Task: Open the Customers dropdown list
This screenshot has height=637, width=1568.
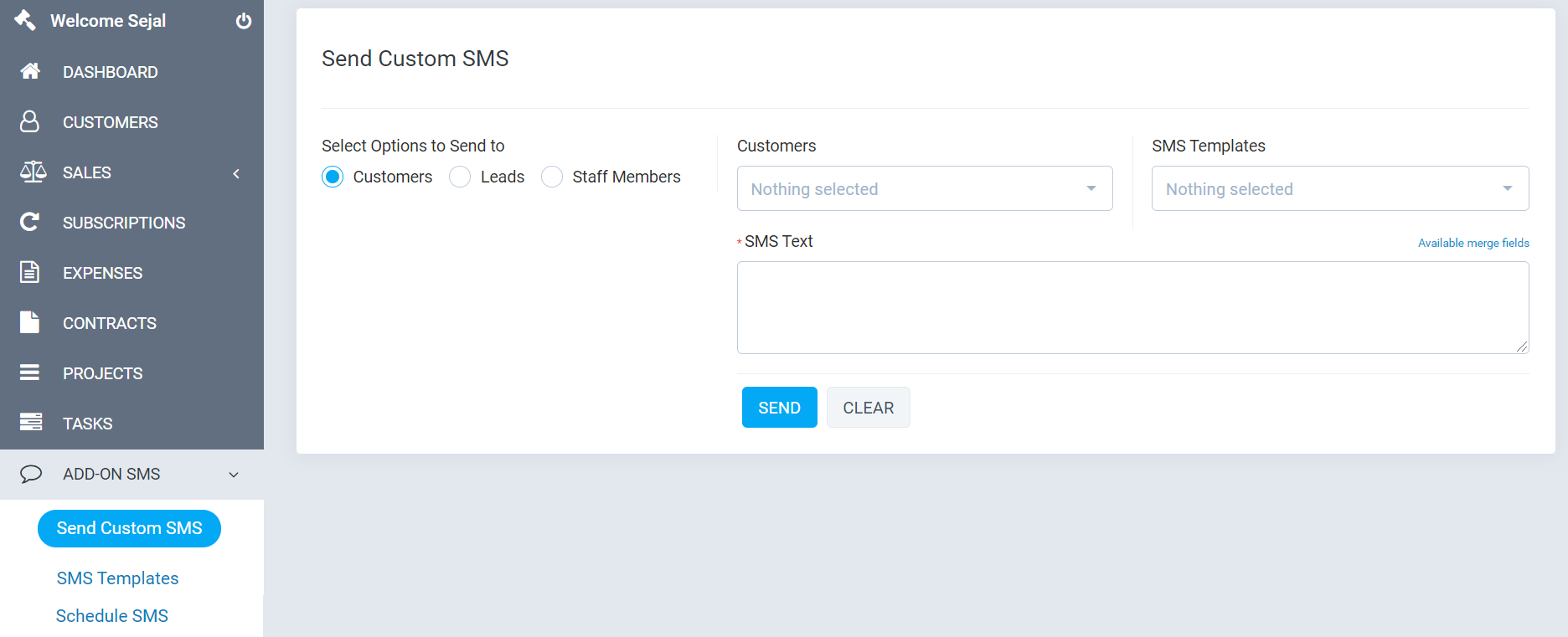Action: pos(924,188)
